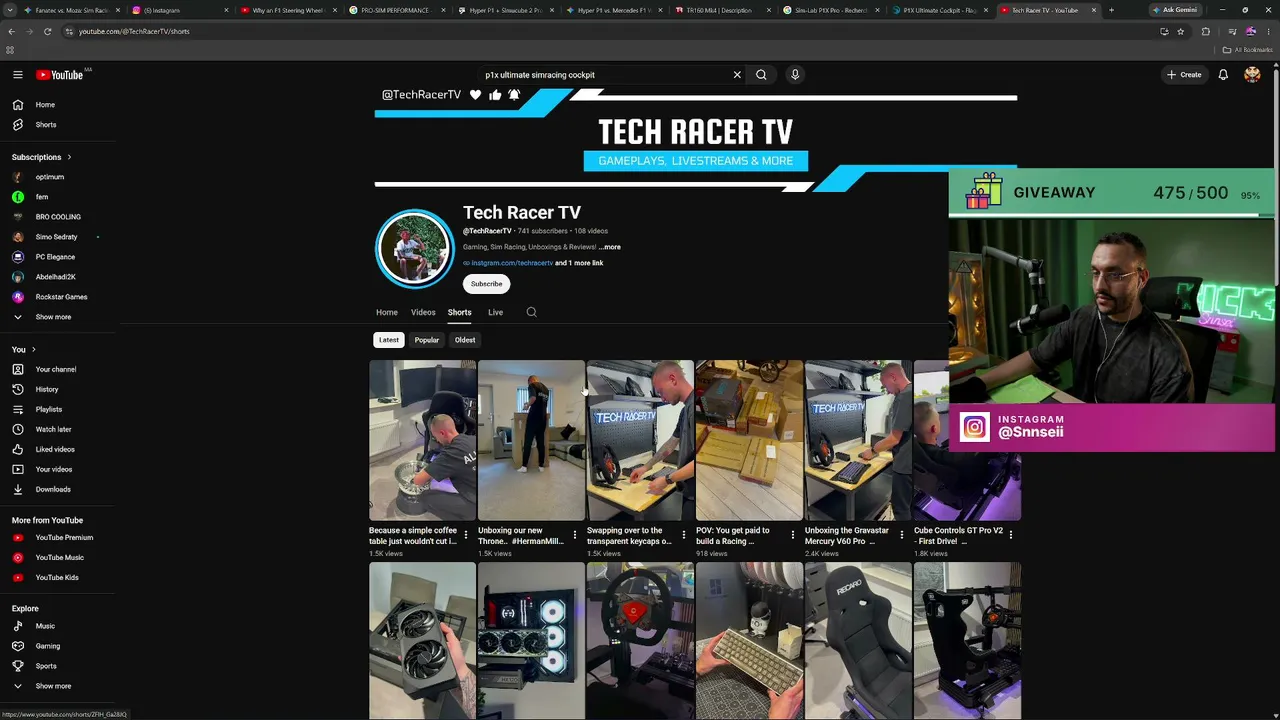Filter shorts by Oldest
1280x720 pixels.
[465, 340]
